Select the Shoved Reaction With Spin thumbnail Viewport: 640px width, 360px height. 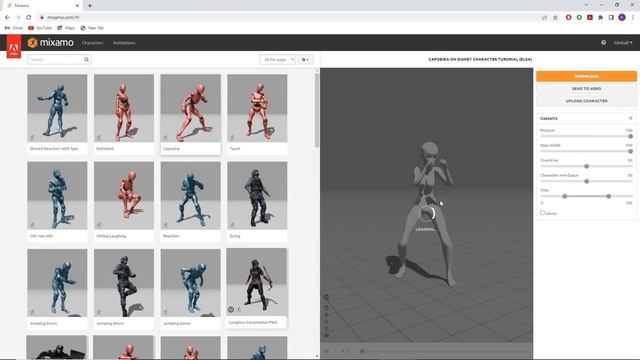pos(57,108)
